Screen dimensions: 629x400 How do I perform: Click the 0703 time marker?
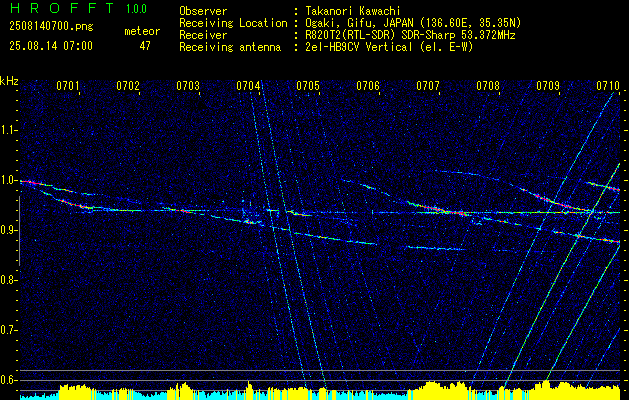188,86
